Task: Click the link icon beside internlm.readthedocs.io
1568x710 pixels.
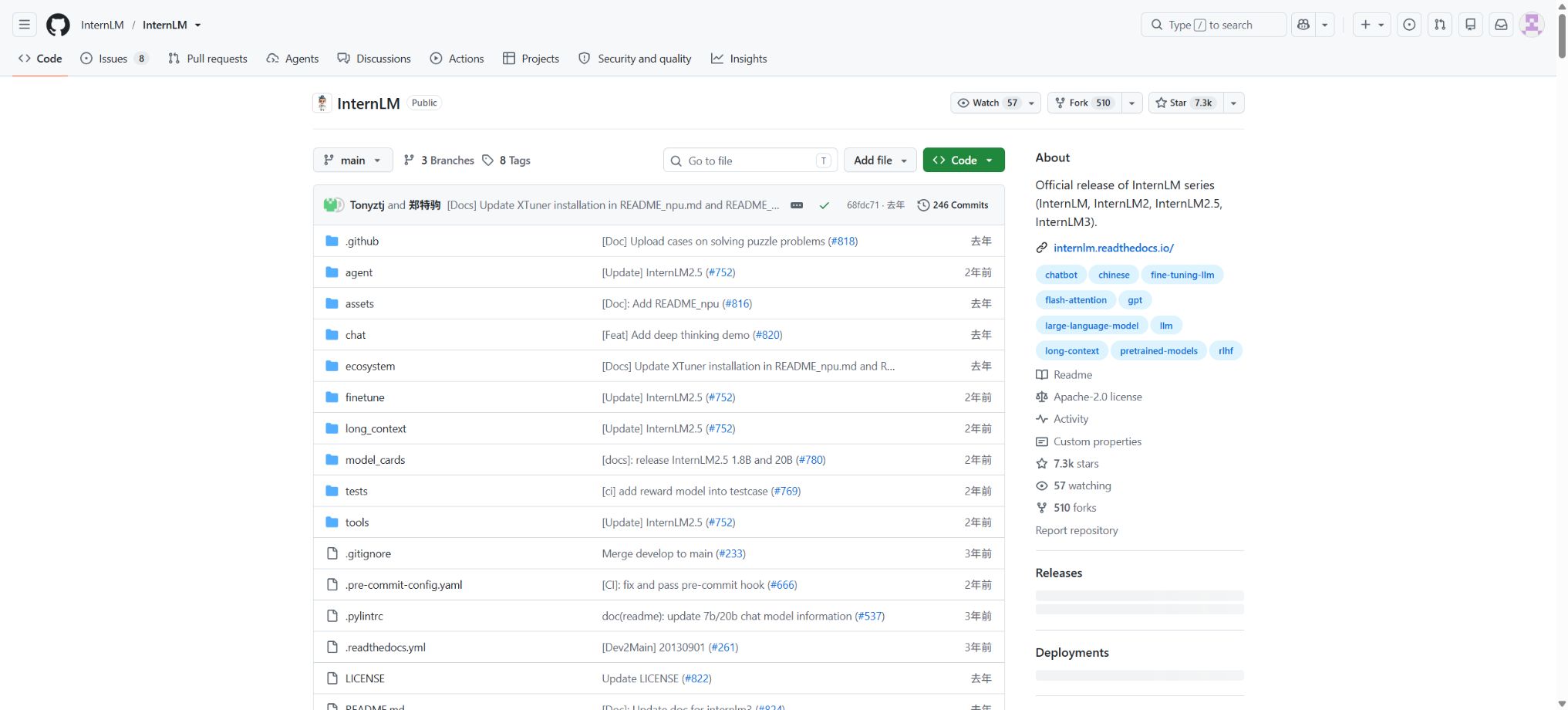Action: (x=1041, y=248)
